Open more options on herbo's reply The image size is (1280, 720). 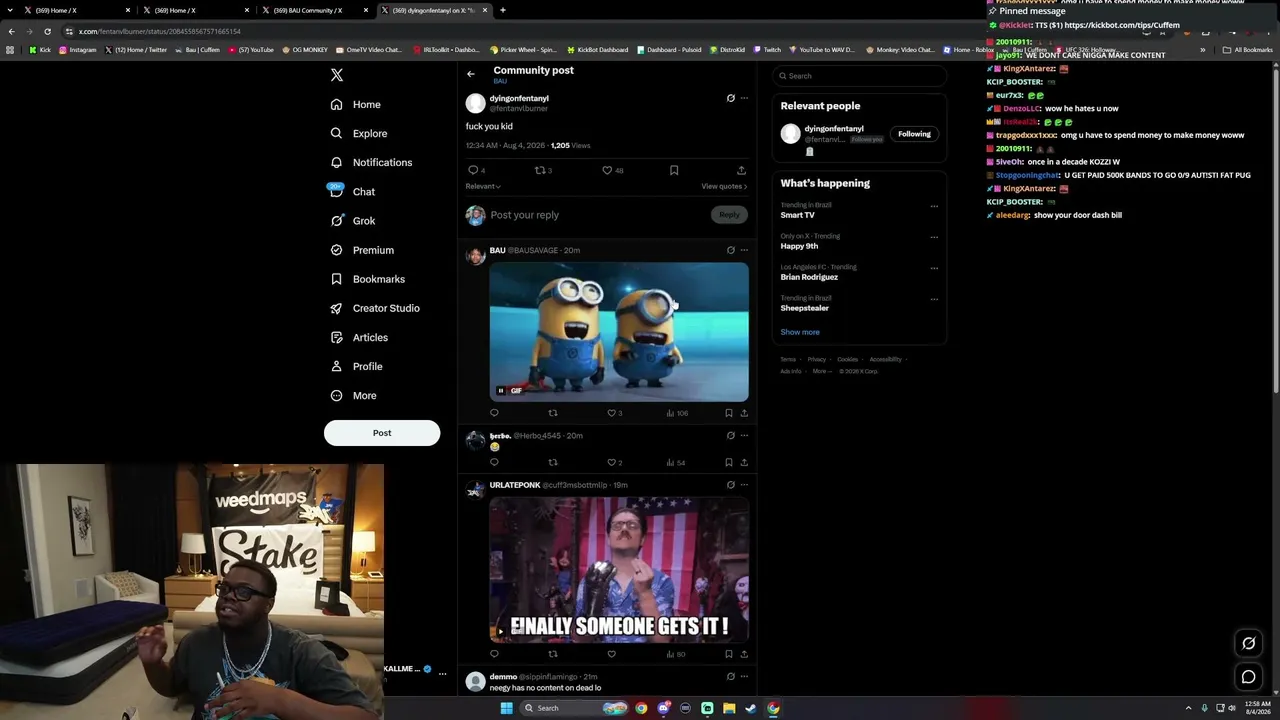744,436
